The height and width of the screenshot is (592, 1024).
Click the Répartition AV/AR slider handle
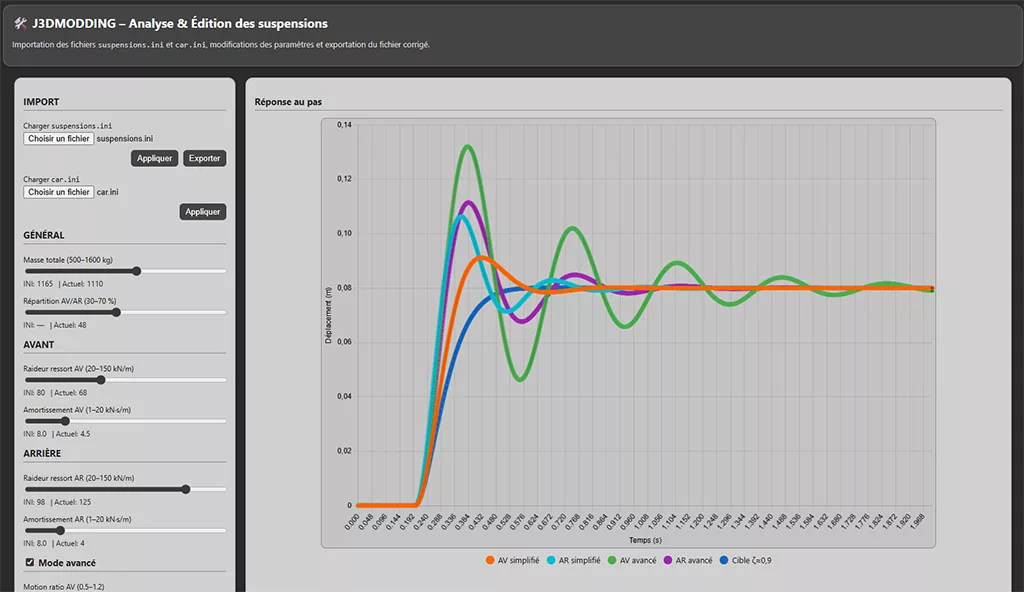(117, 312)
